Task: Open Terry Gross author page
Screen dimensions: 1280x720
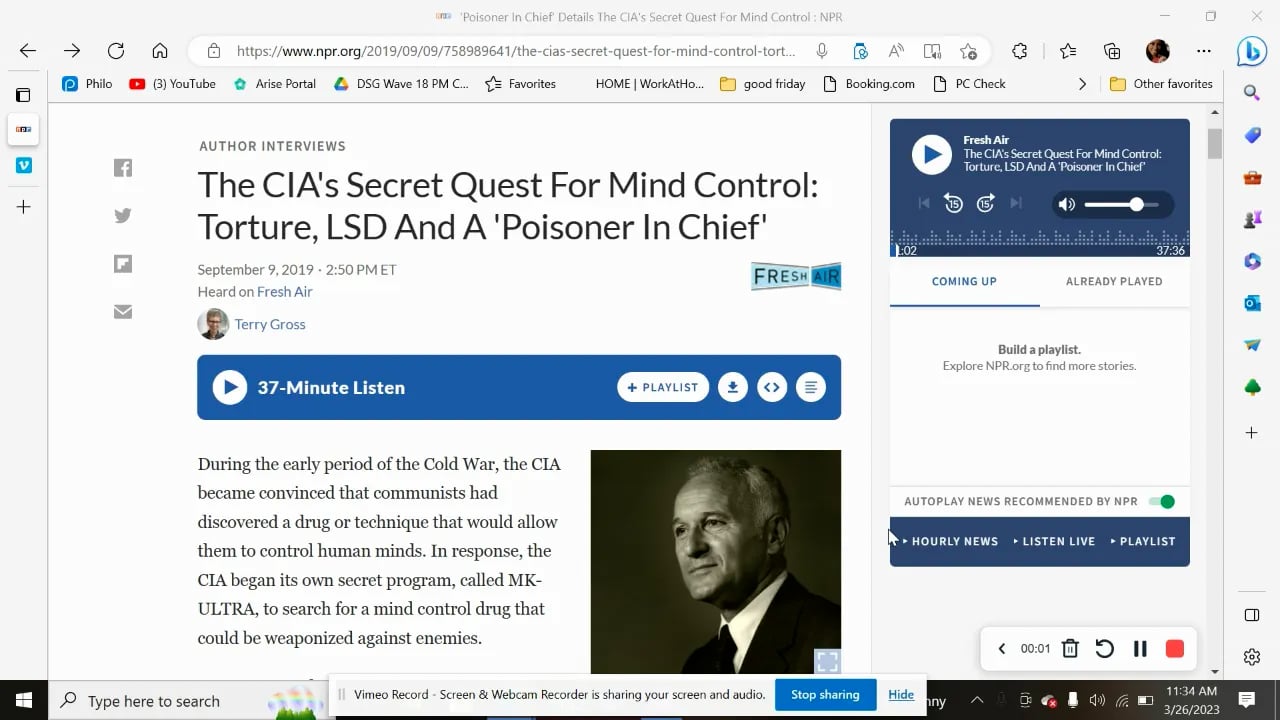Action: tap(270, 324)
